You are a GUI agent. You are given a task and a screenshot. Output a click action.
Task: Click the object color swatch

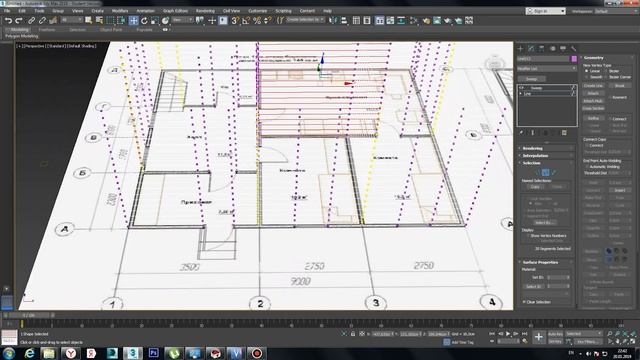[574, 59]
